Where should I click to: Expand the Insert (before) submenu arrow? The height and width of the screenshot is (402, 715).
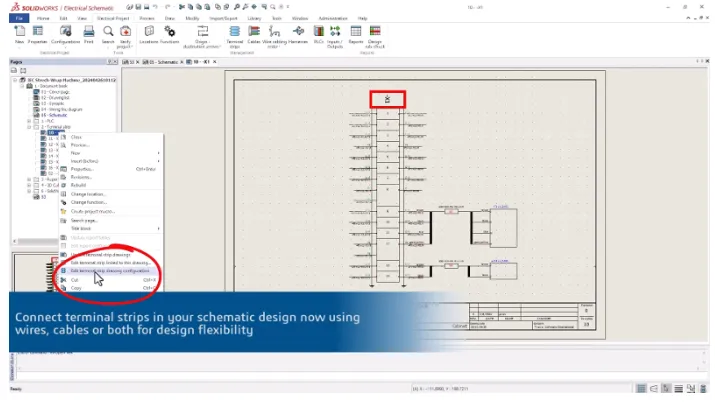[158, 161]
